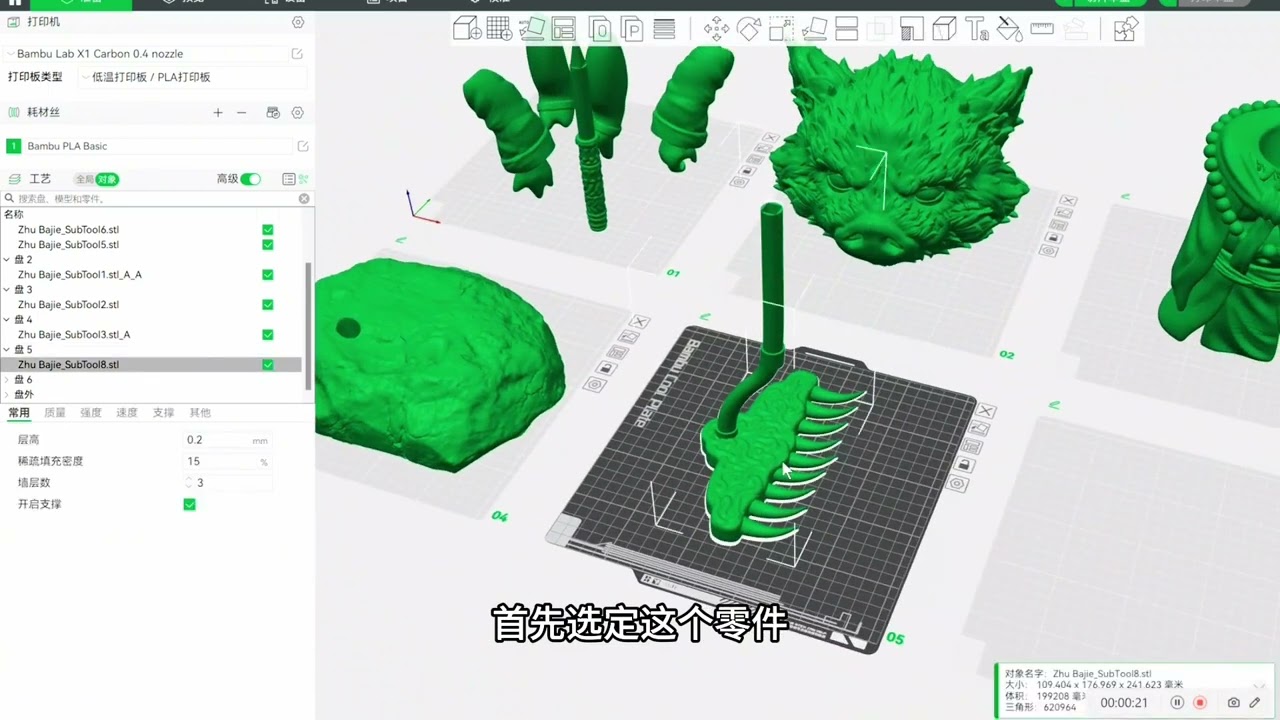Screen dimensions: 1280x720
Task: Click the Arrange all objects toolbar icon
Action: point(564,29)
